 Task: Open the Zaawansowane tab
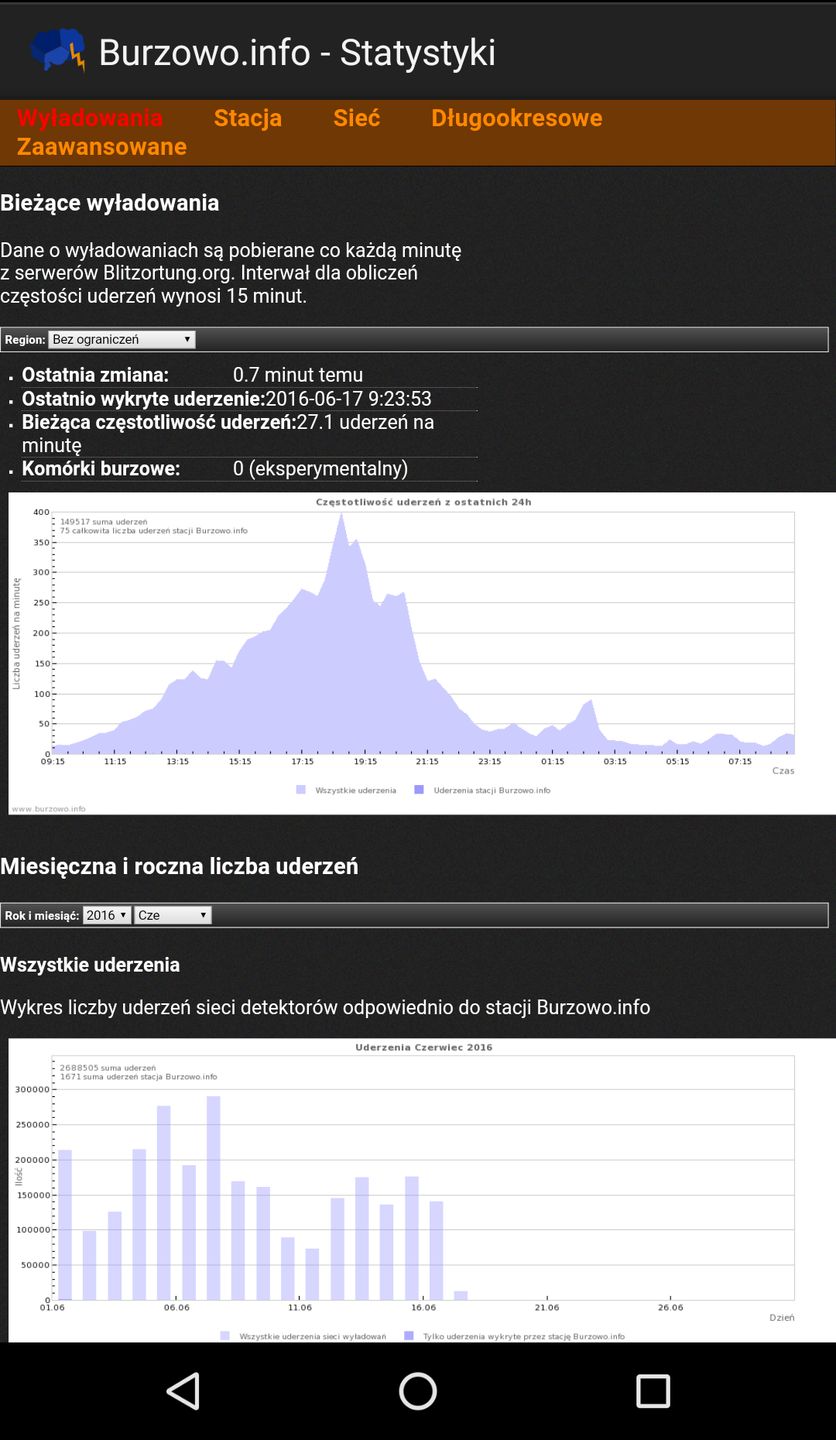pyautogui.click(x=102, y=147)
